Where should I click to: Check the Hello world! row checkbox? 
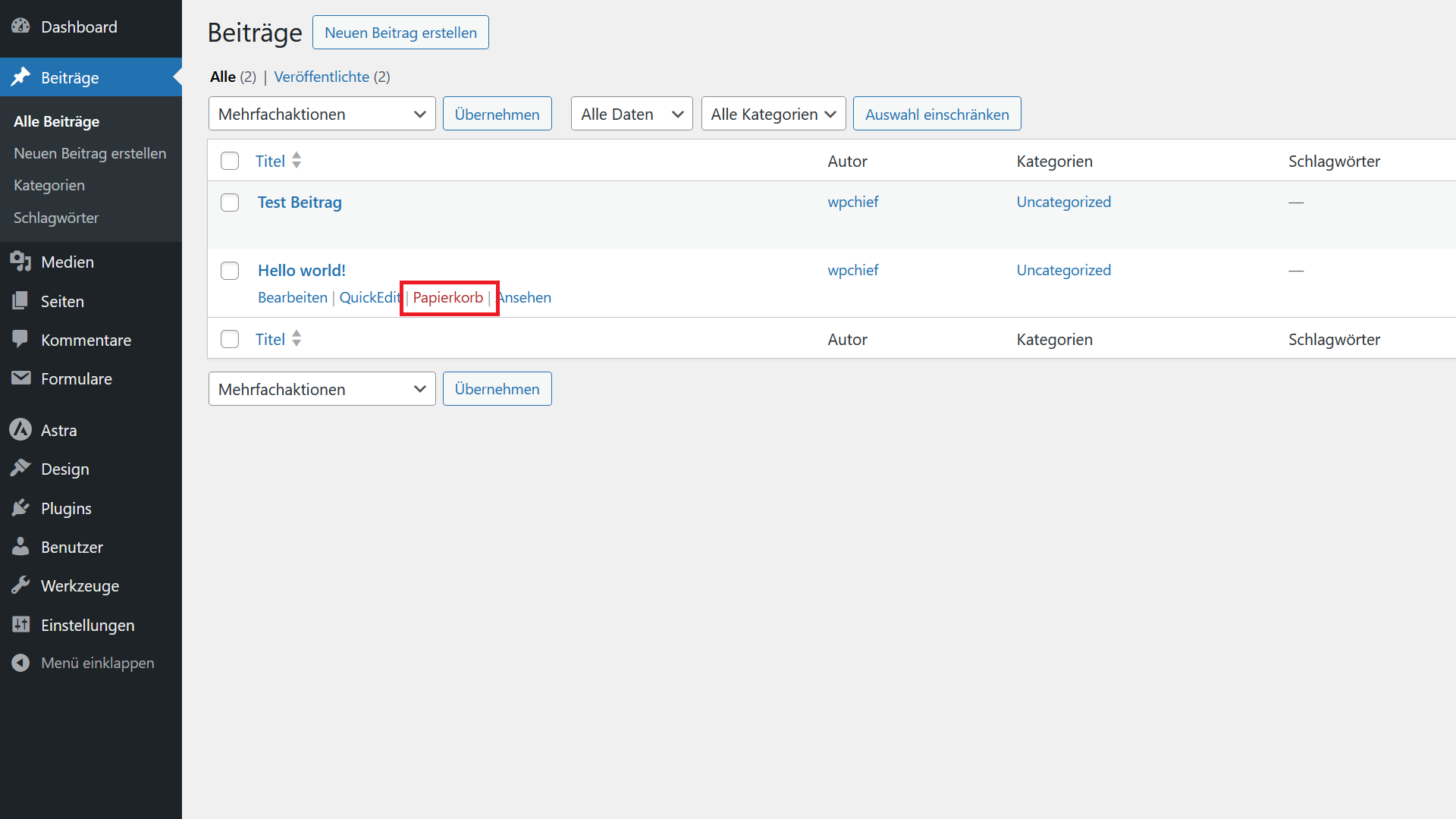click(230, 271)
